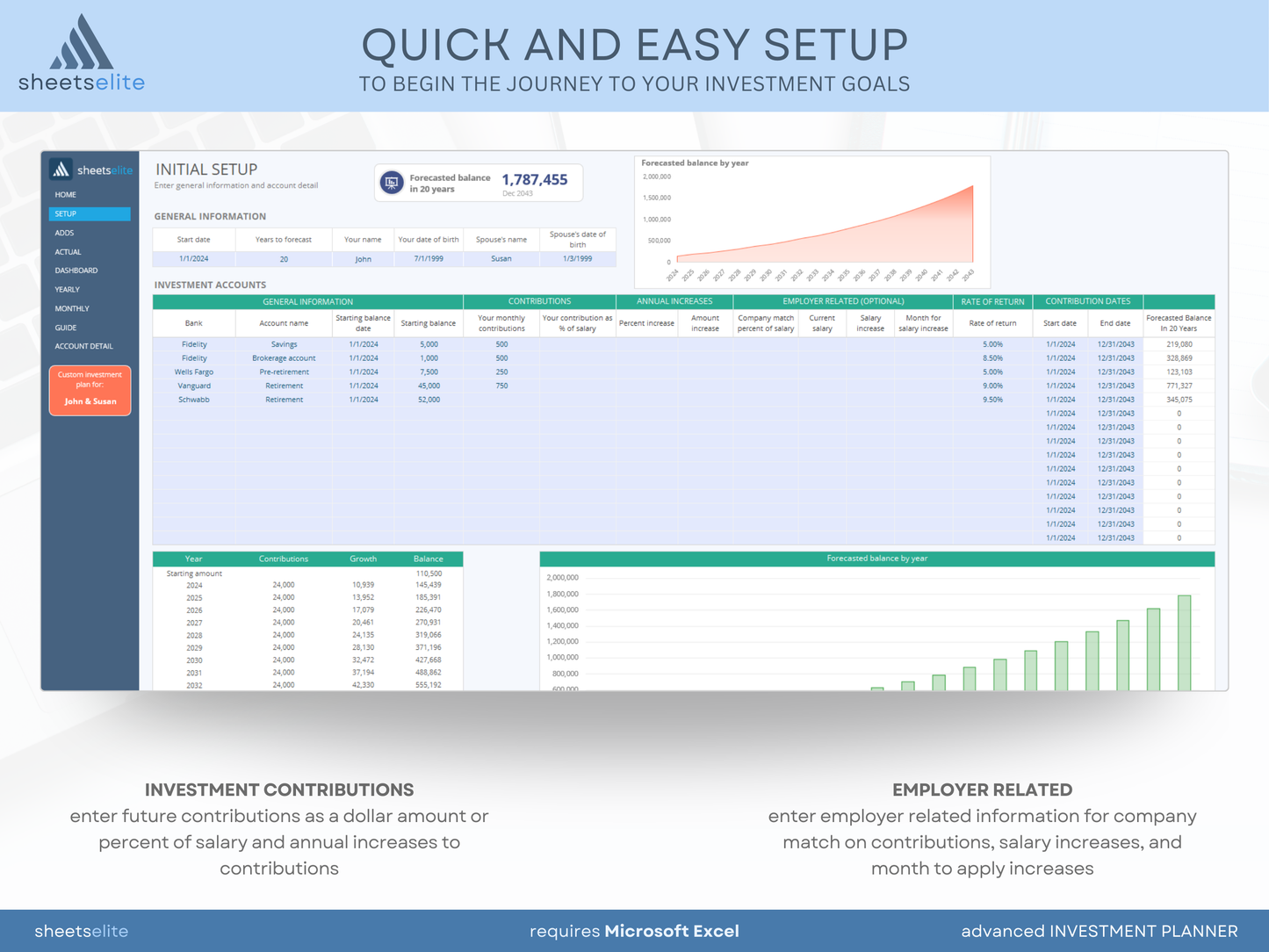
Task: Go to the ADDS page
Action: coord(64,234)
